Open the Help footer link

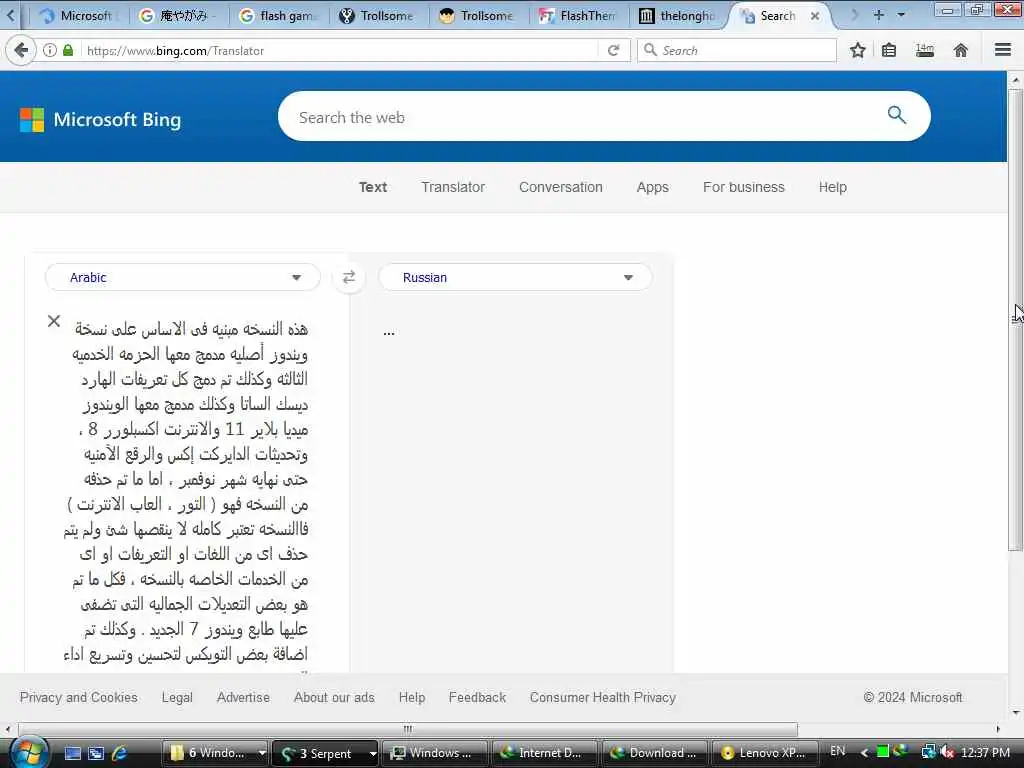point(411,697)
